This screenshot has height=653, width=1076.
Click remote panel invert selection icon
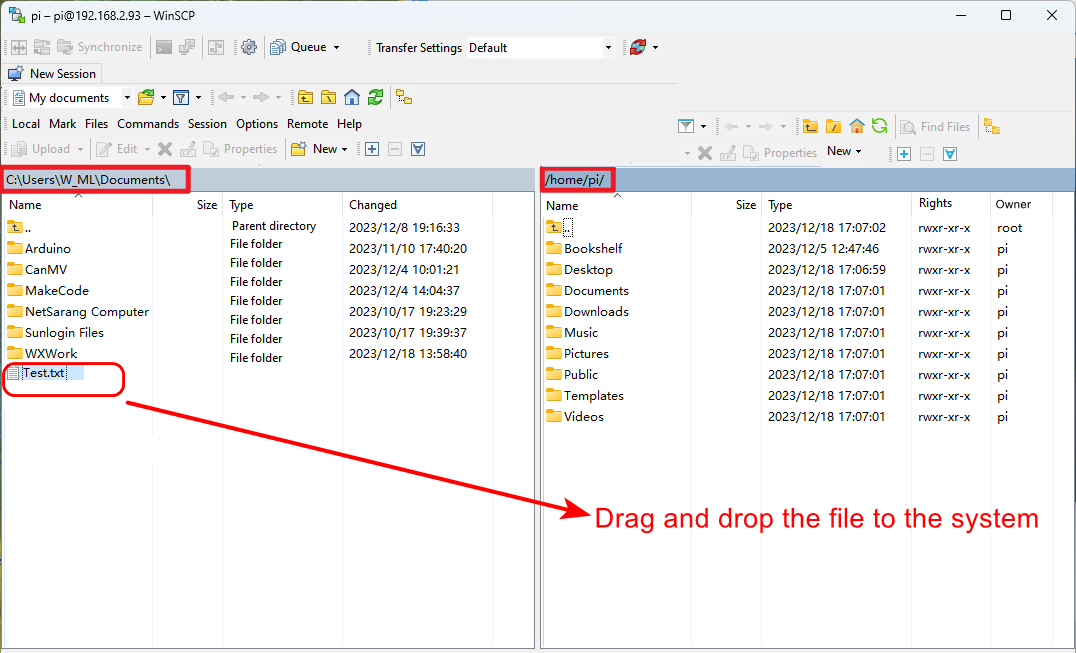(x=950, y=154)
